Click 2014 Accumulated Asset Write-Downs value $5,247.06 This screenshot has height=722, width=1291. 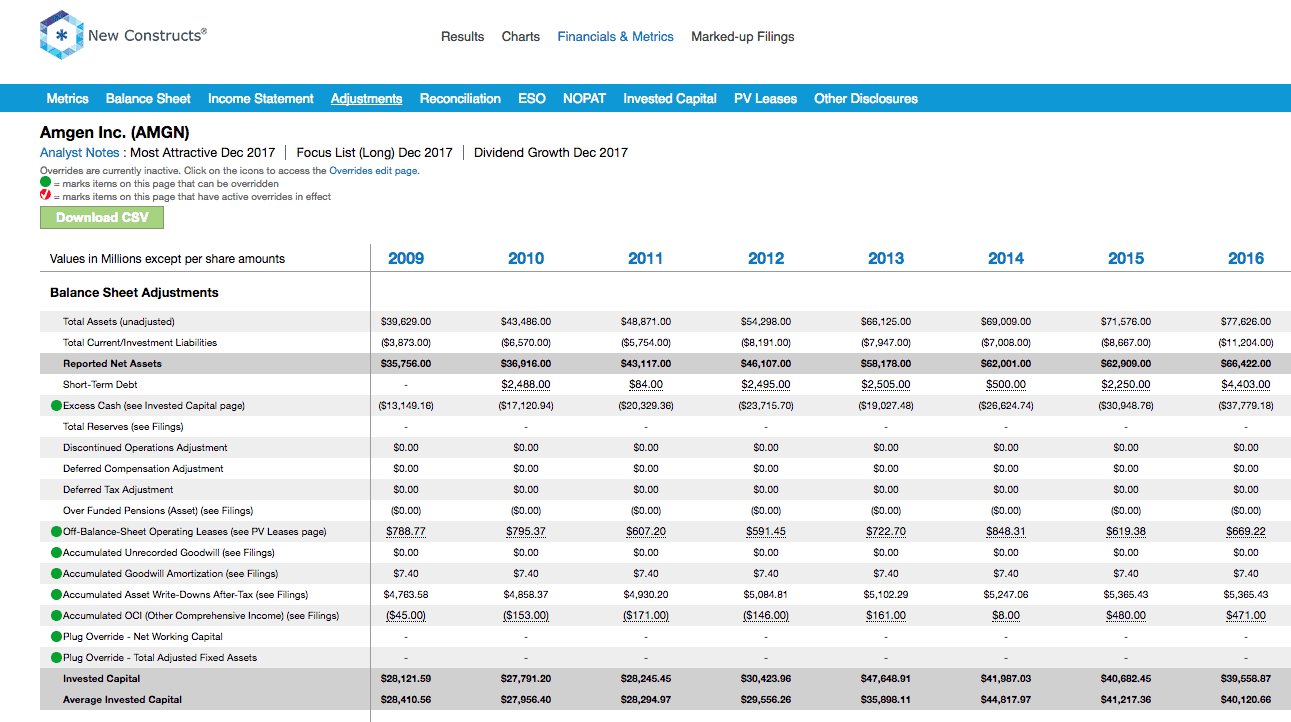(x=1006, y=595)
